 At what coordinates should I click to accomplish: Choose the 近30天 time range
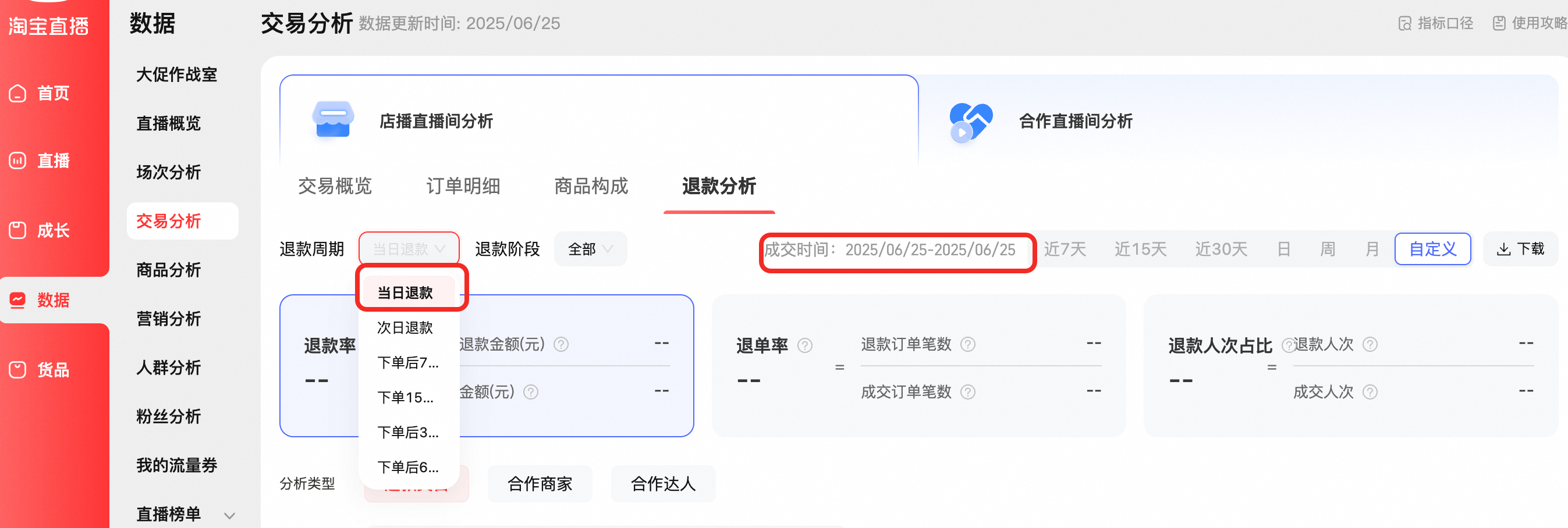[x=1221, y=249]
